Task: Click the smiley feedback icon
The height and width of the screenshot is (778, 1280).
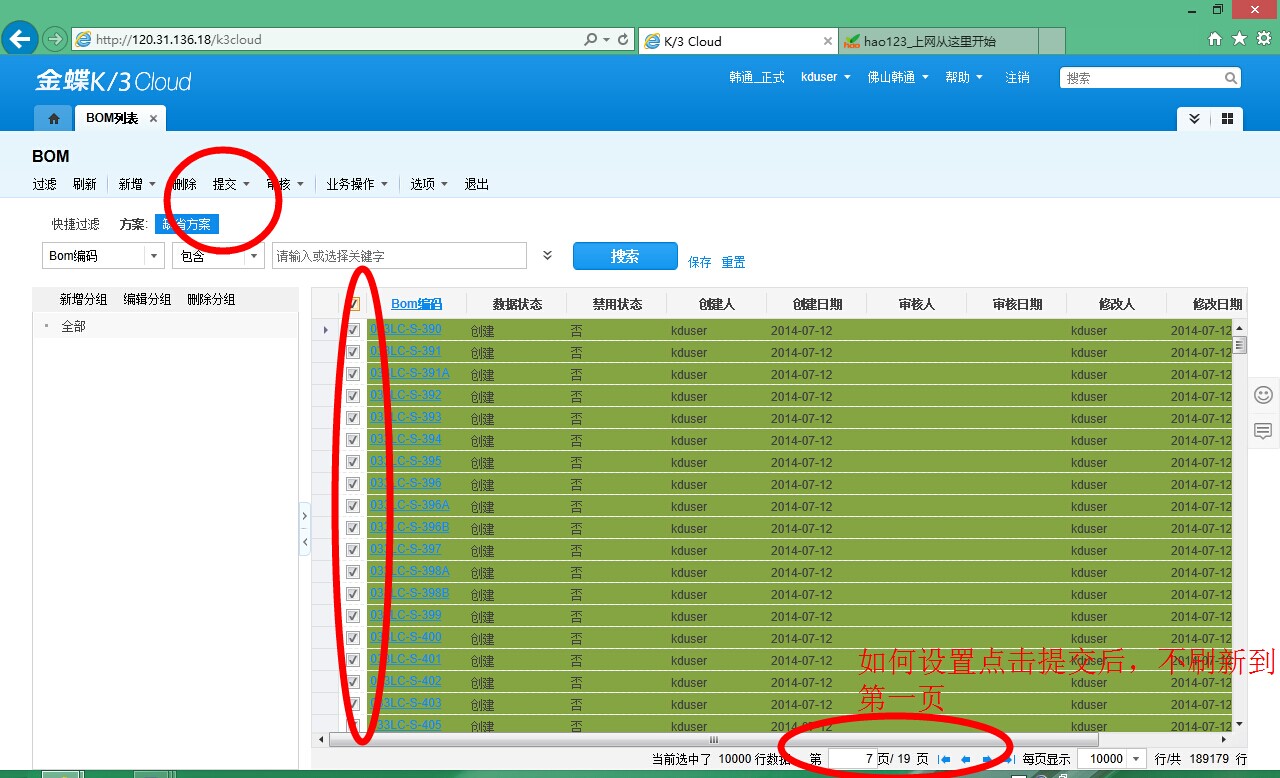Action: 1263,395
